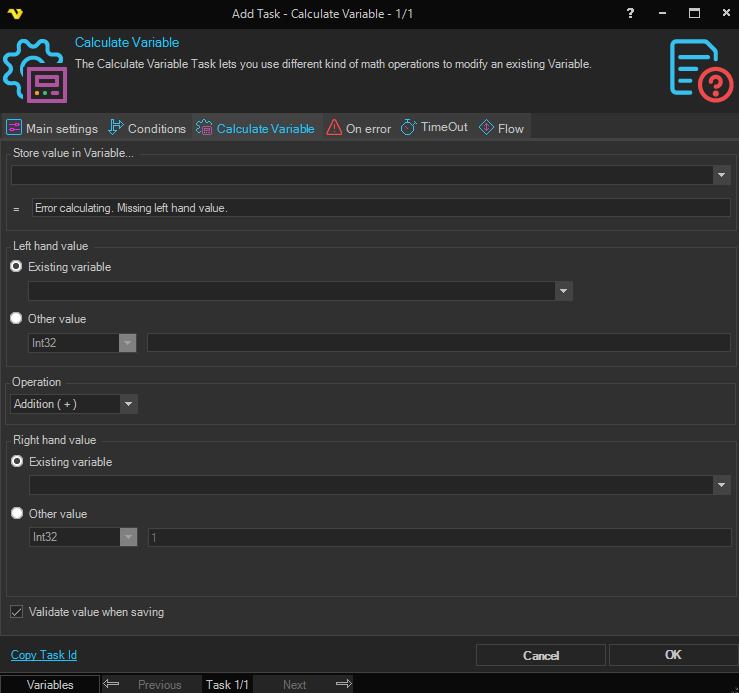Click the title bar question mark help icon
Image resolution: width=739 pixels, height=693 pixels.
[630, 13]
